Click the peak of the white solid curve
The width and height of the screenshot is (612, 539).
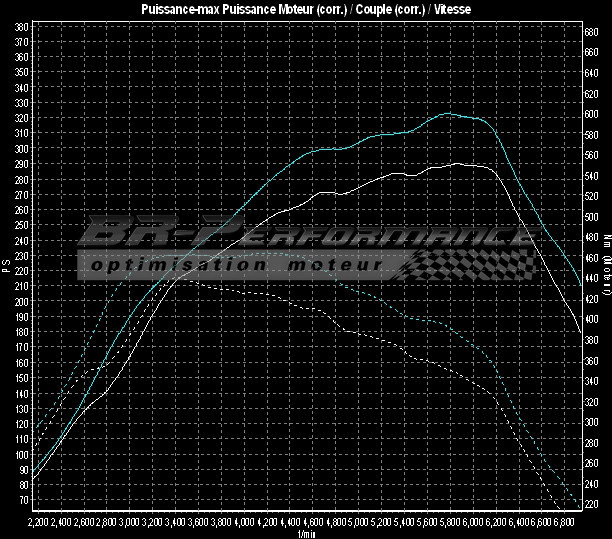click(457, 163)
